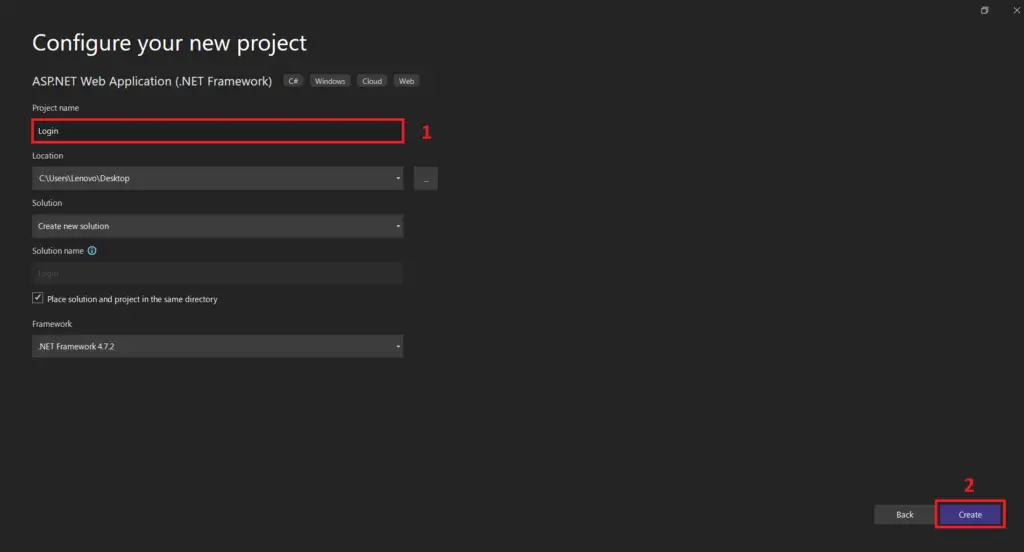Viewport: 1024px width, 552px height.
Task: Open the .NET Framework 4.7.2 version dropdown
Action: tap(218, 347)
